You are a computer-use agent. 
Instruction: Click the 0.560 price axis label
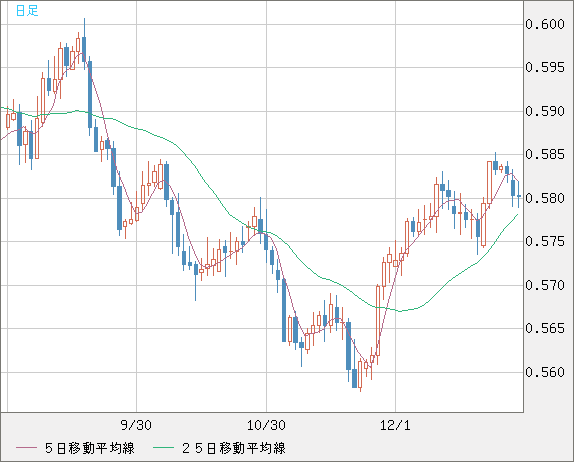click(x=545, y=372)
